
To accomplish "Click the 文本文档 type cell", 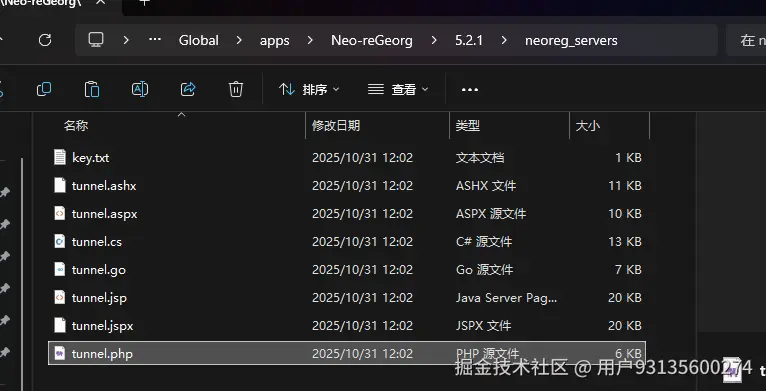I will coord(480,158).
